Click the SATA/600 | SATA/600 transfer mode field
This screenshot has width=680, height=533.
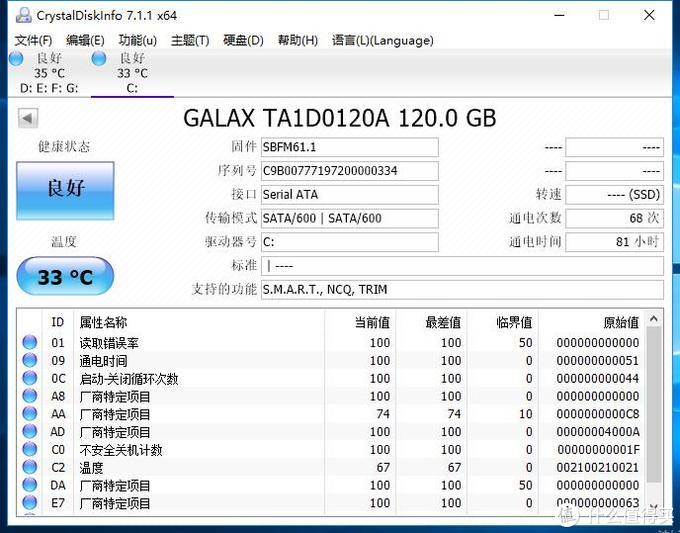pos(350,218)
